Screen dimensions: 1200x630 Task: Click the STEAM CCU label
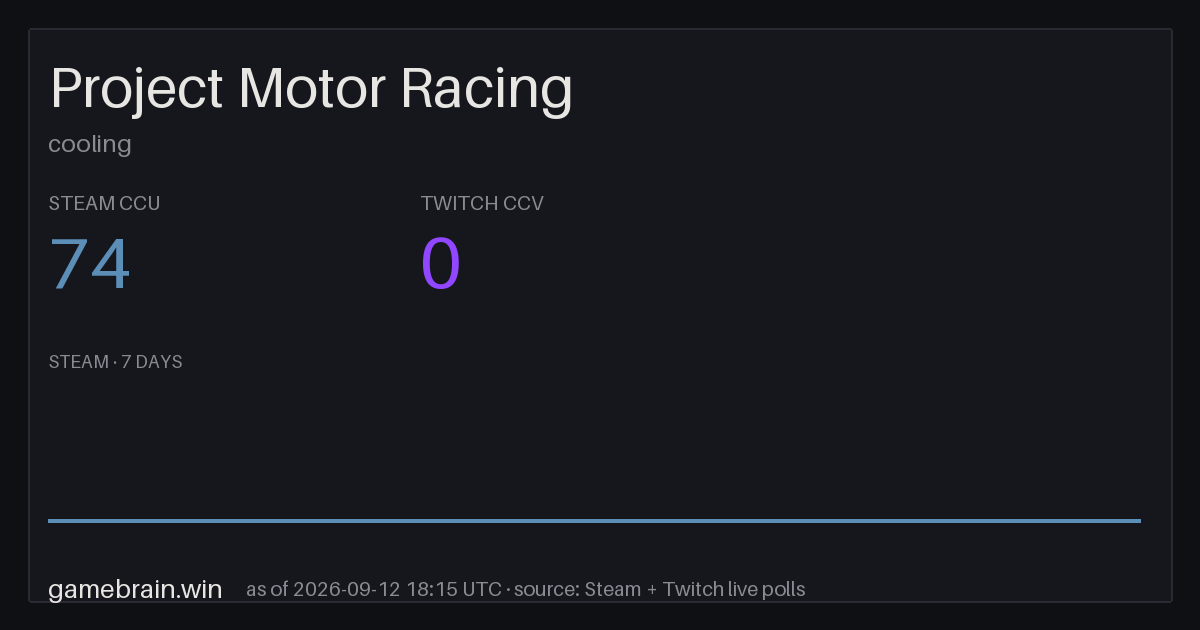[x=104, y=203]
